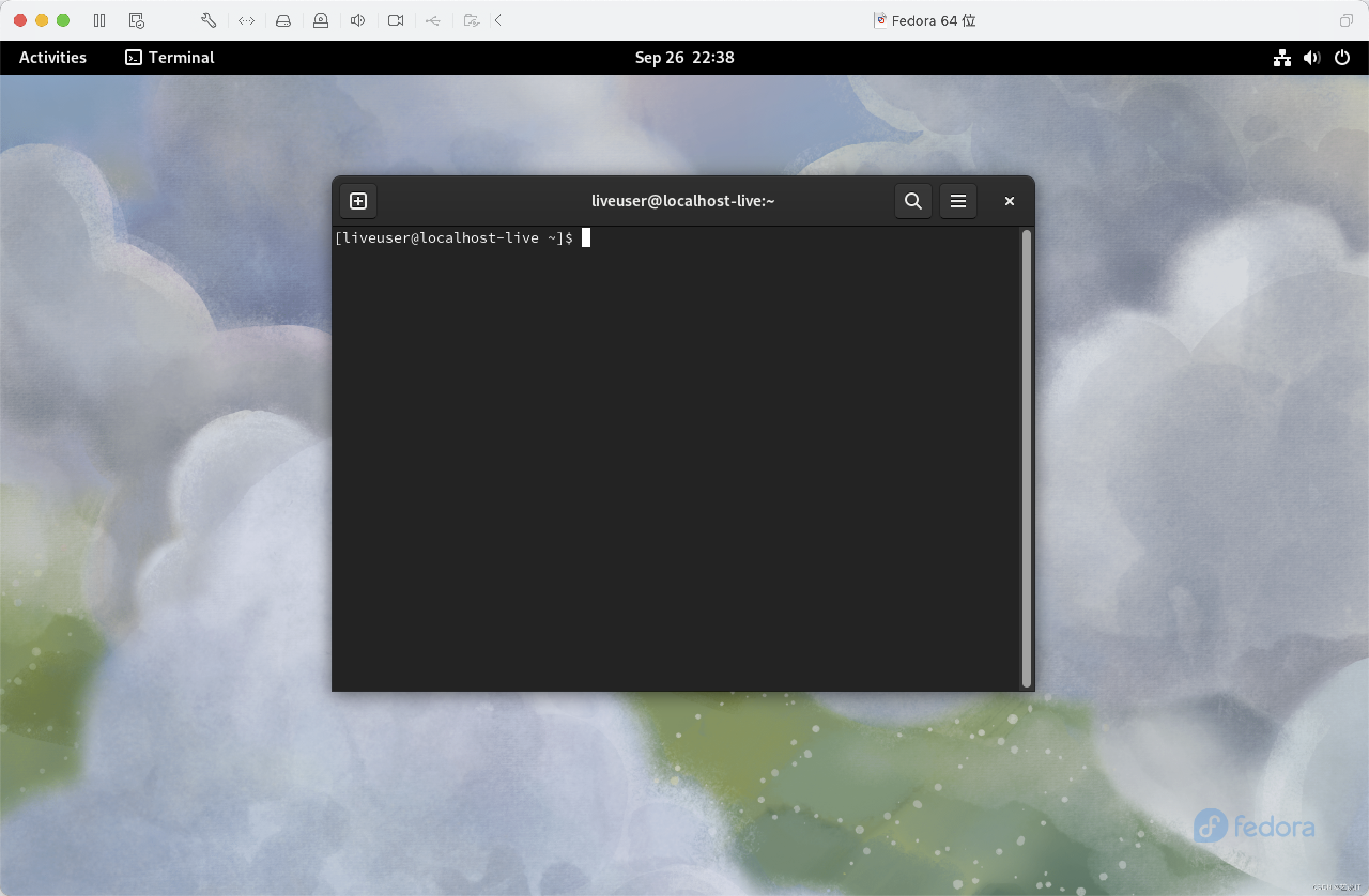Open the GNOME Activities overview
Viewport: 1369px width, 896px height.
point(52,58)
